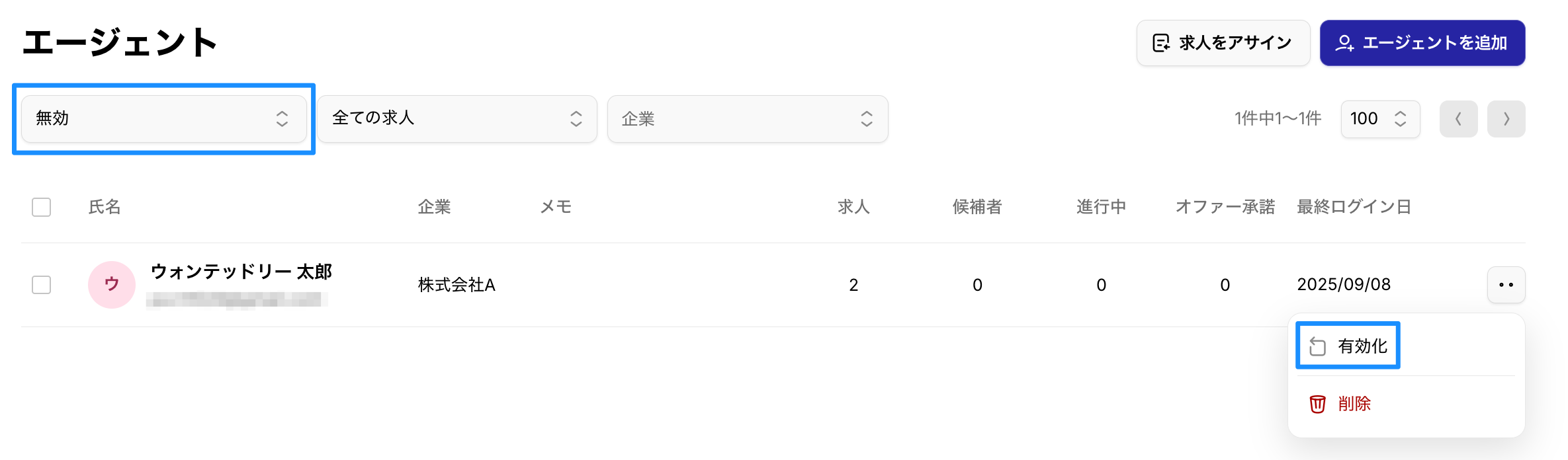
Task: Click ウォンテッドリー太郎's avatar icon
Action: (x=111, y=284)
